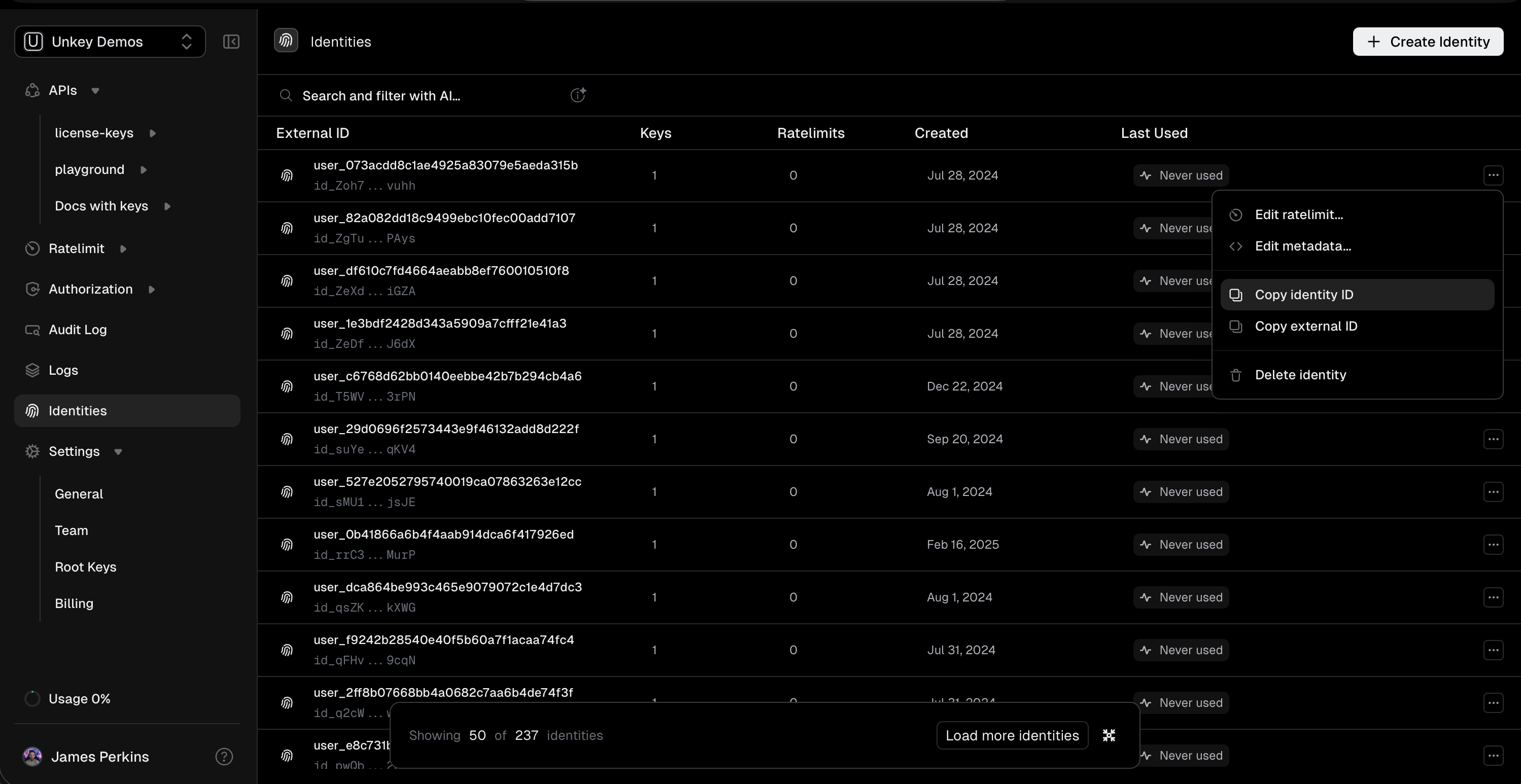Click the Logs stack icon
Screen dimensions: 1521x784
tap(32, 370)
